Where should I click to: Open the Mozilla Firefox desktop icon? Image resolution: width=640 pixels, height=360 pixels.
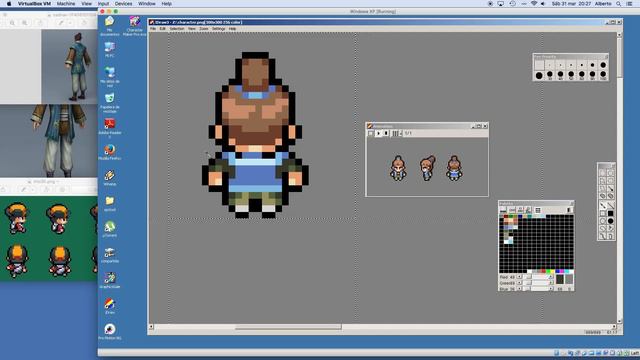point(109,152)
